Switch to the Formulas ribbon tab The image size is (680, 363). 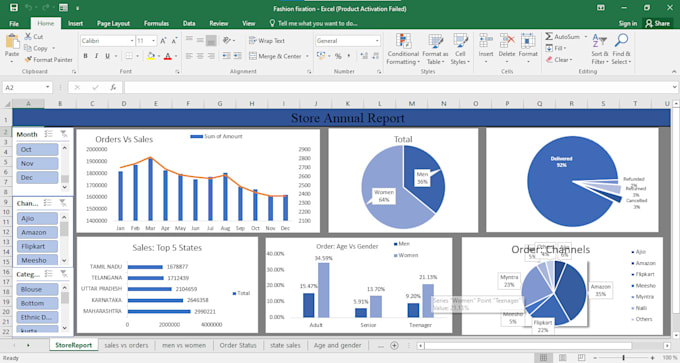pyautogui.click(x=156, y=23)
